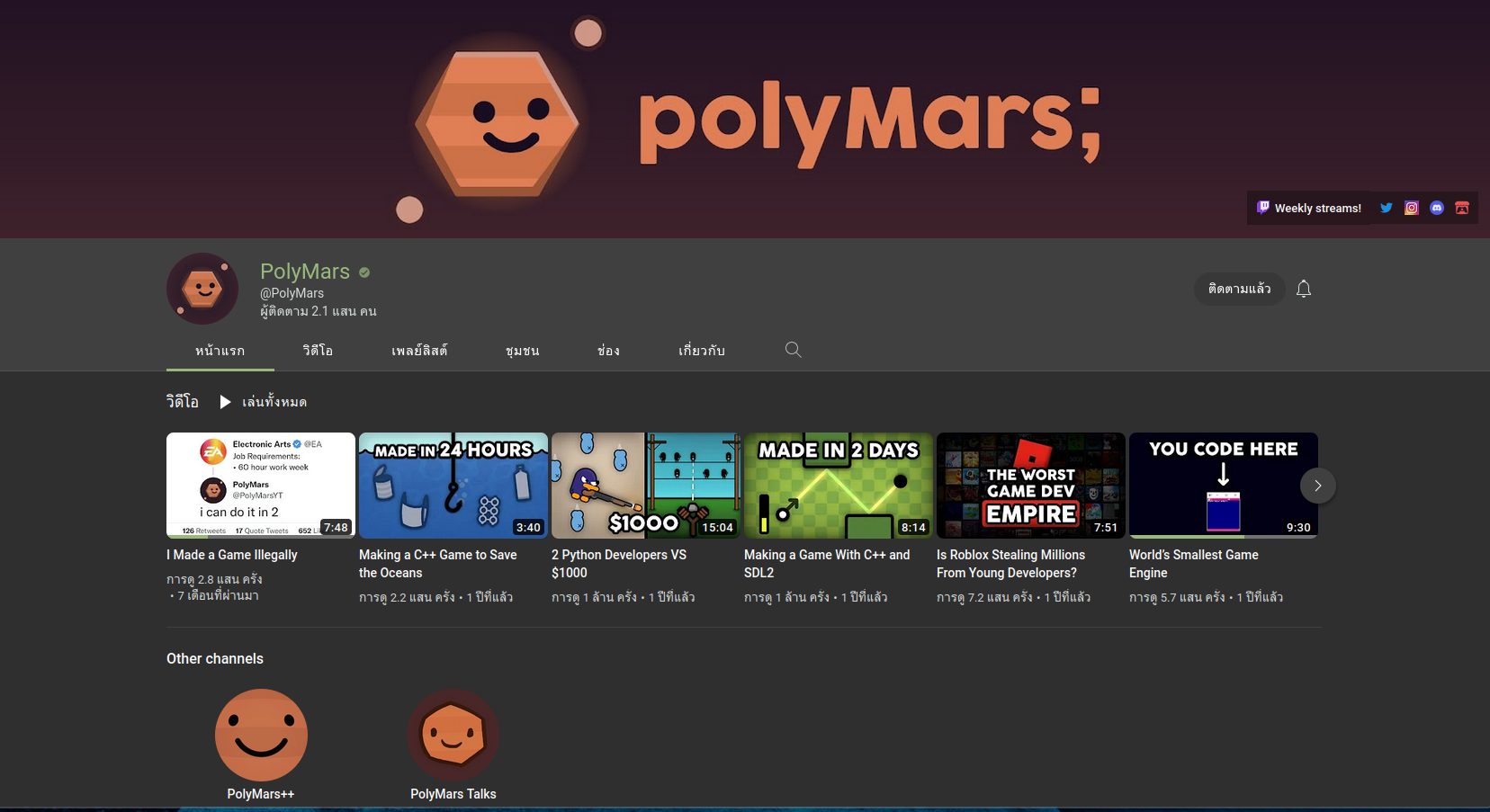The height and width of the screenshot is (812, 1490).
Task: Expand the PolyMars++ channel page
Action: 261,735
